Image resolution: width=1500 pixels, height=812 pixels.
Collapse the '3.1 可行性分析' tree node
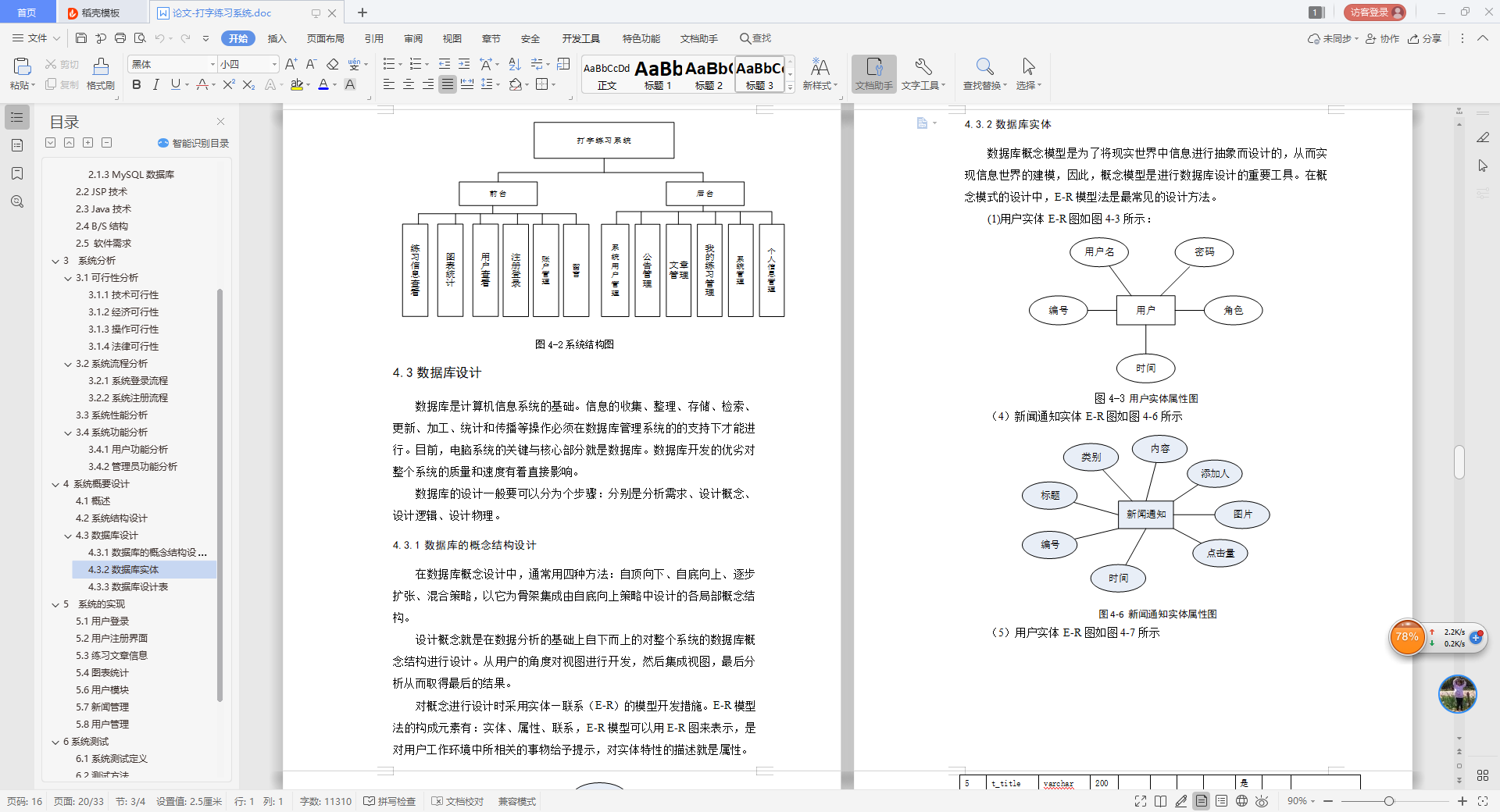pos(68,278)
